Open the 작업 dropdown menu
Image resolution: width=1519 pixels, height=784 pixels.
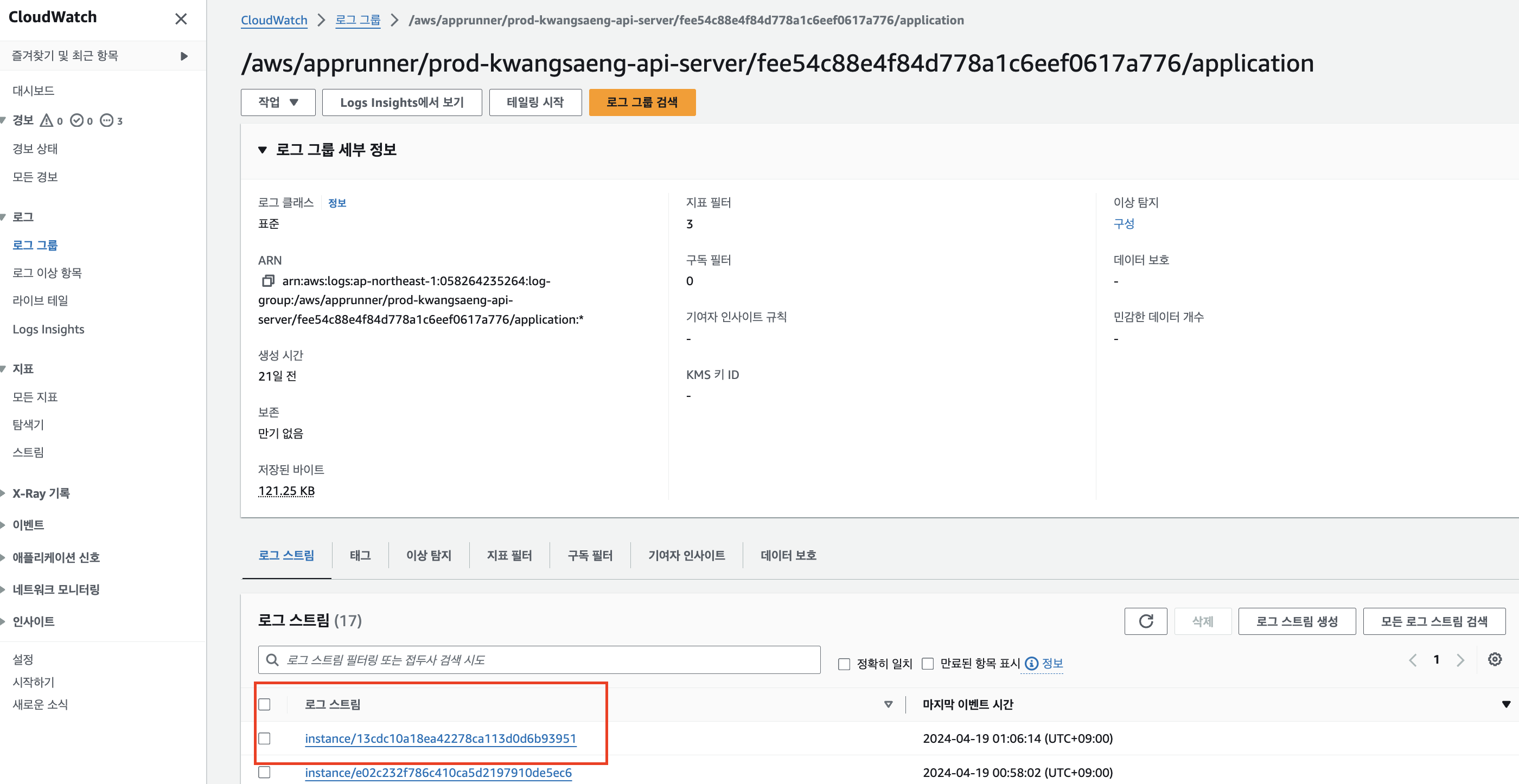(278, 102)
